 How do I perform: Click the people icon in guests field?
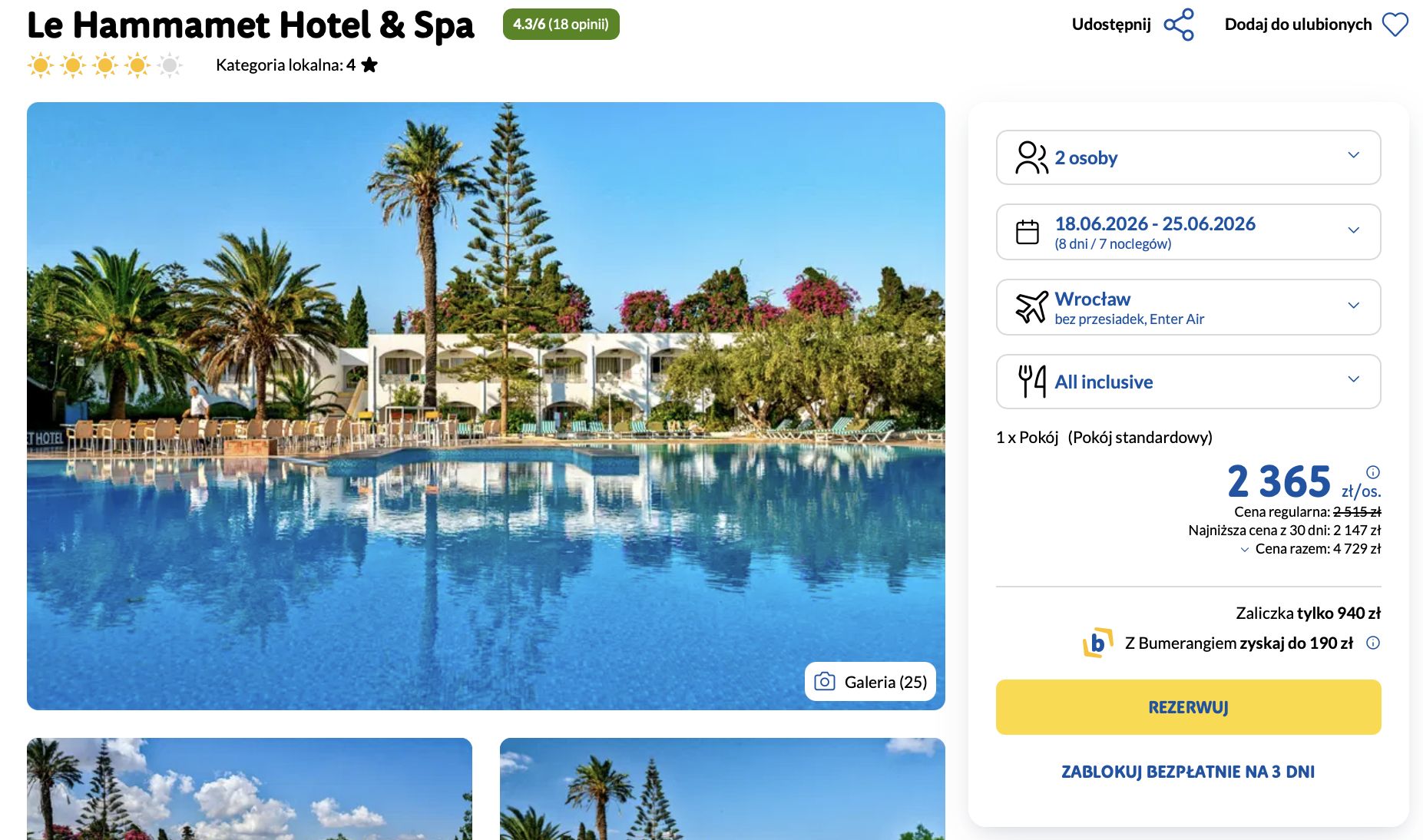point(1031,157)
